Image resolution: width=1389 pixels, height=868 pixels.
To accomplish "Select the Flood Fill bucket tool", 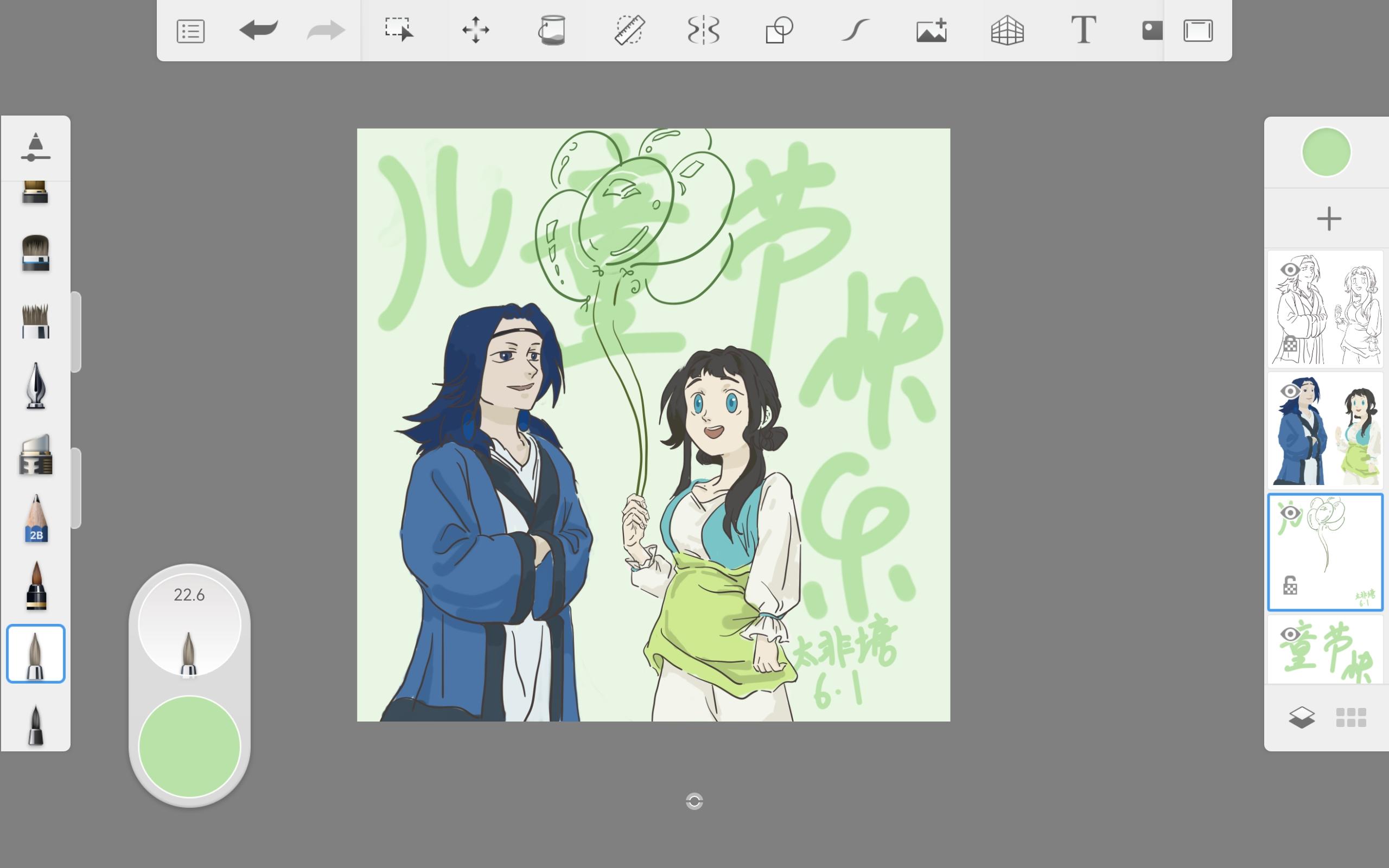I will click(x=552, y=30).
